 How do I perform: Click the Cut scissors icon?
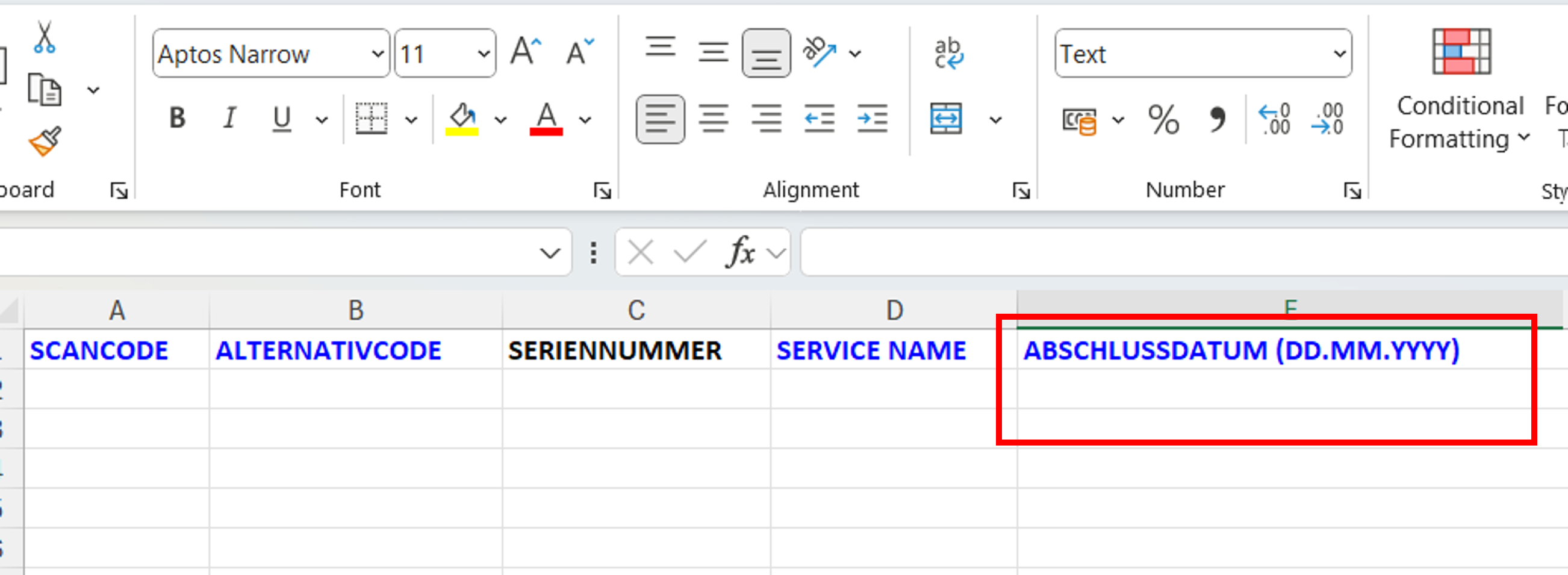[45, 38]
